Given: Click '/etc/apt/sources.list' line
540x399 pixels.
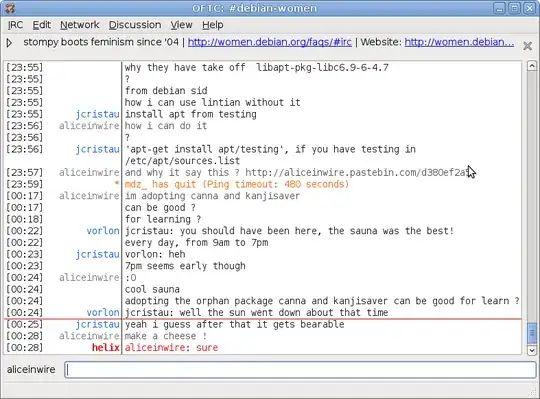Looking at the screenshot, I should pyautogui.click(x=182, y=161).
